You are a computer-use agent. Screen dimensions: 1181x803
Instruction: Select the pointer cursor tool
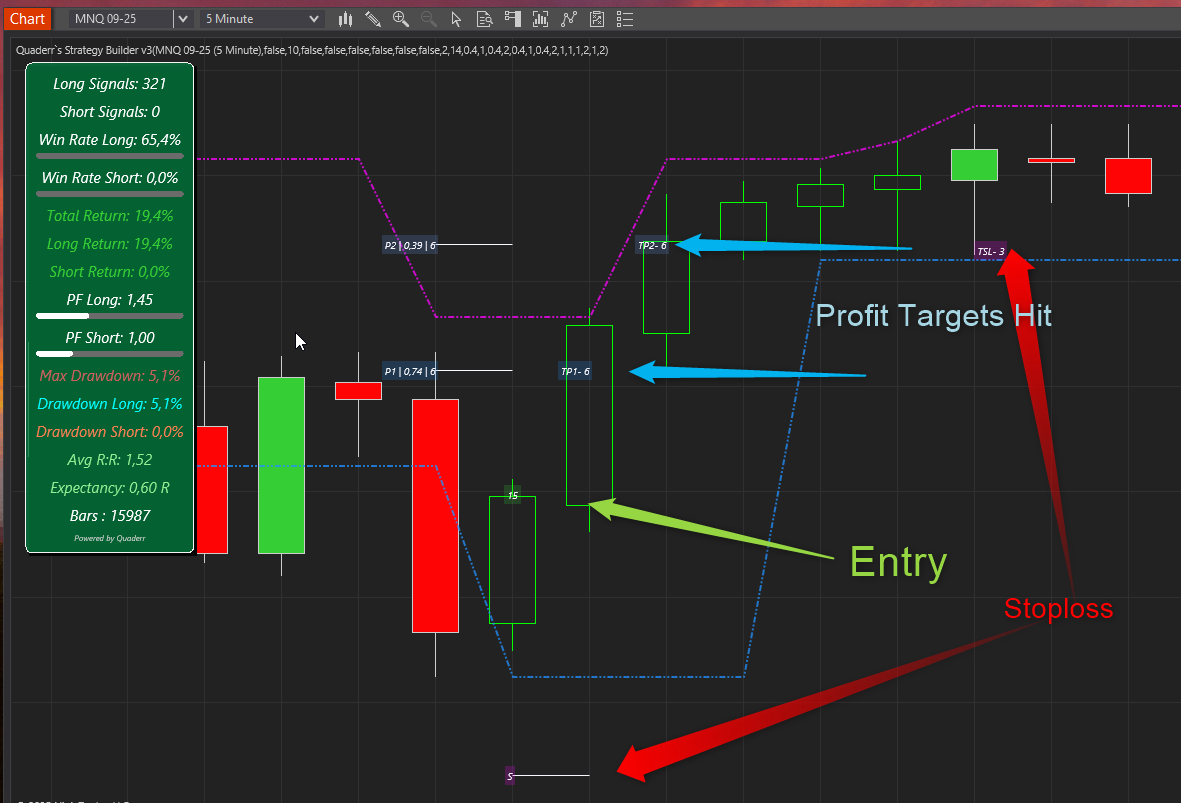pyautogui.click(x=457, y=19)
